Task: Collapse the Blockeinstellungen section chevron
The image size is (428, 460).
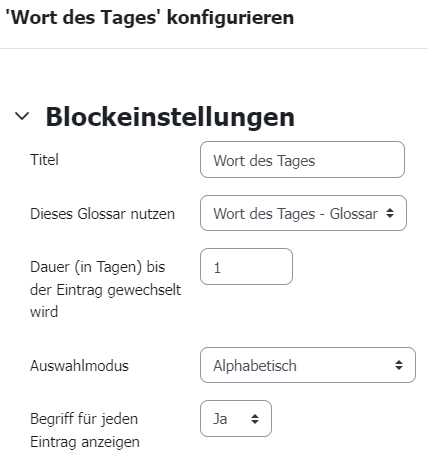Action: (22, 116)
